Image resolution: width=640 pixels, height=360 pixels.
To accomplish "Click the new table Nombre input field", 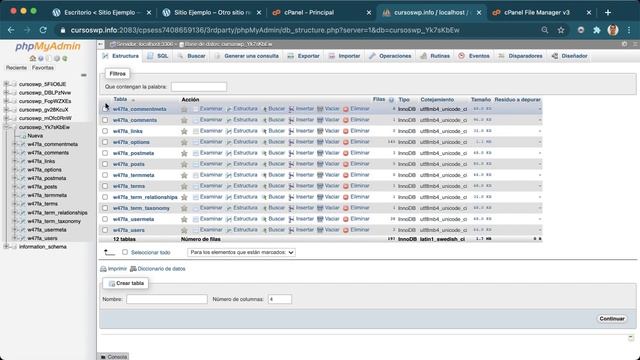I will coord(167,300).
